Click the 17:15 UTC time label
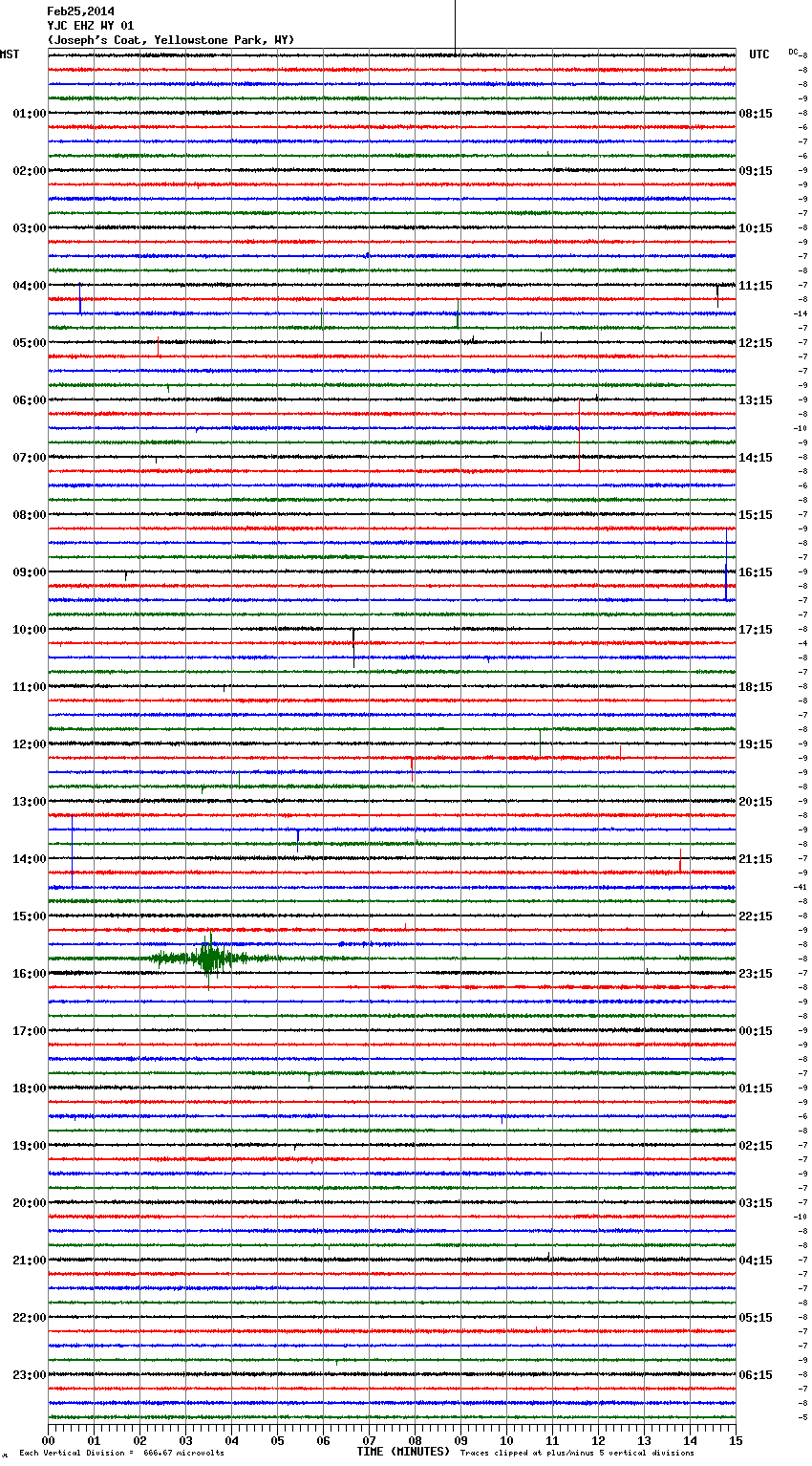 756,630
